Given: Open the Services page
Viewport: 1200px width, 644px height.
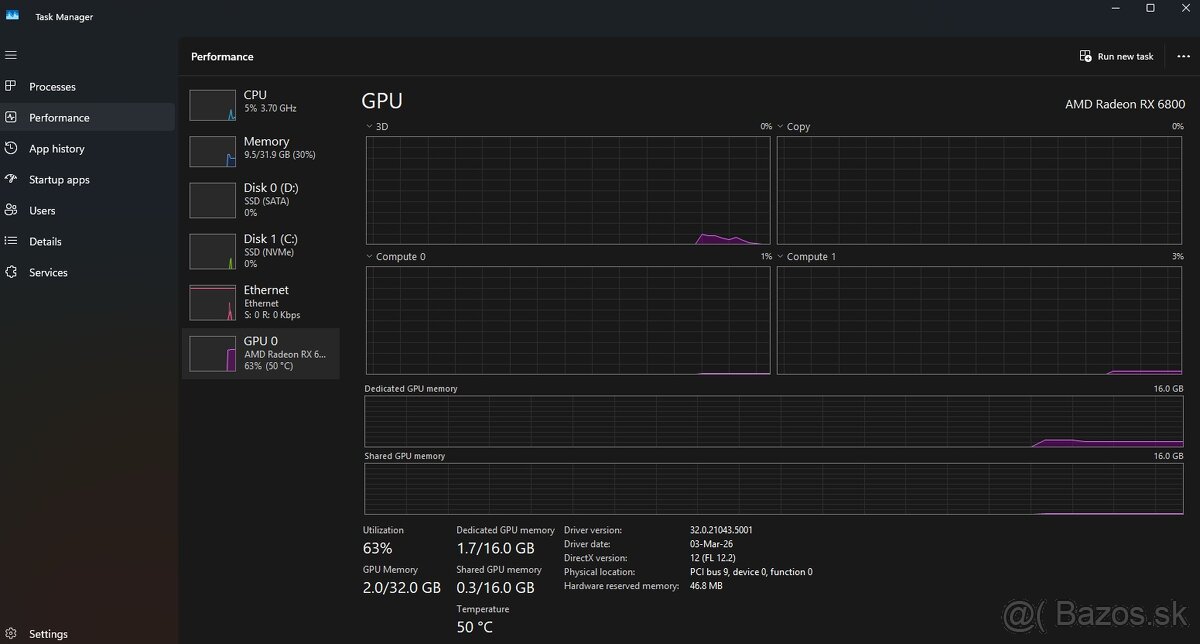Looking at the screenshot, I should (x=88, y=272).
